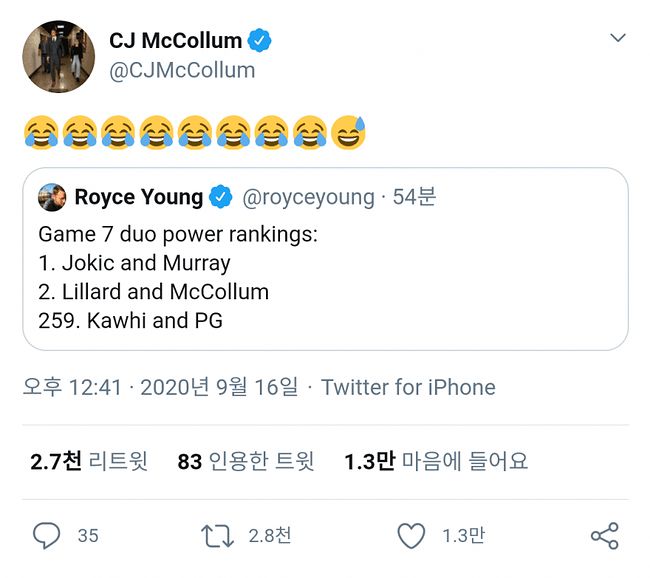Click the retweet arrows icon
Image resolution: width=650 pixels, height=578 pixels.
[217, 536]
